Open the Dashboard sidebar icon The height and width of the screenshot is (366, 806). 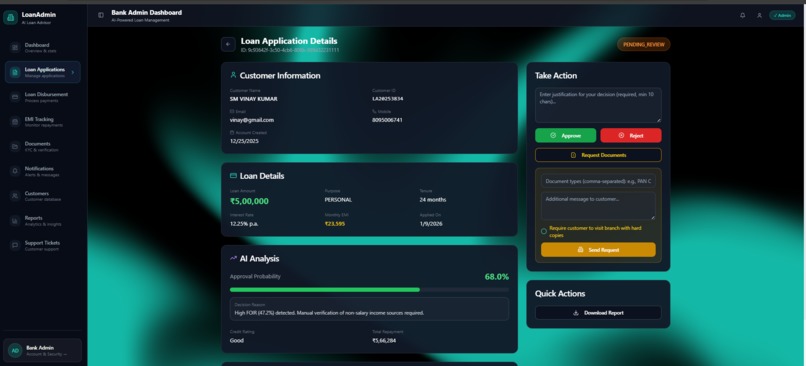[15, 48]
